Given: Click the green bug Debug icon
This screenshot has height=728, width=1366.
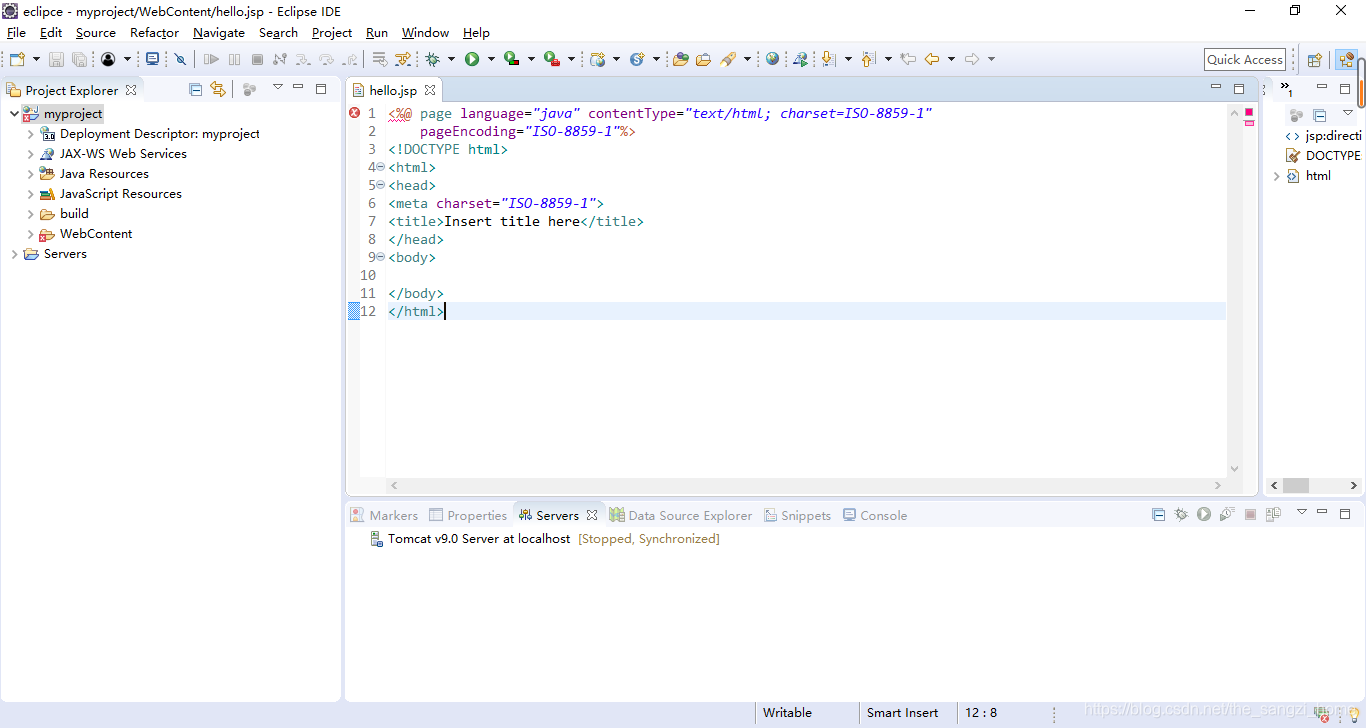Looking at the screenshot, I should [x=433, y=59].
